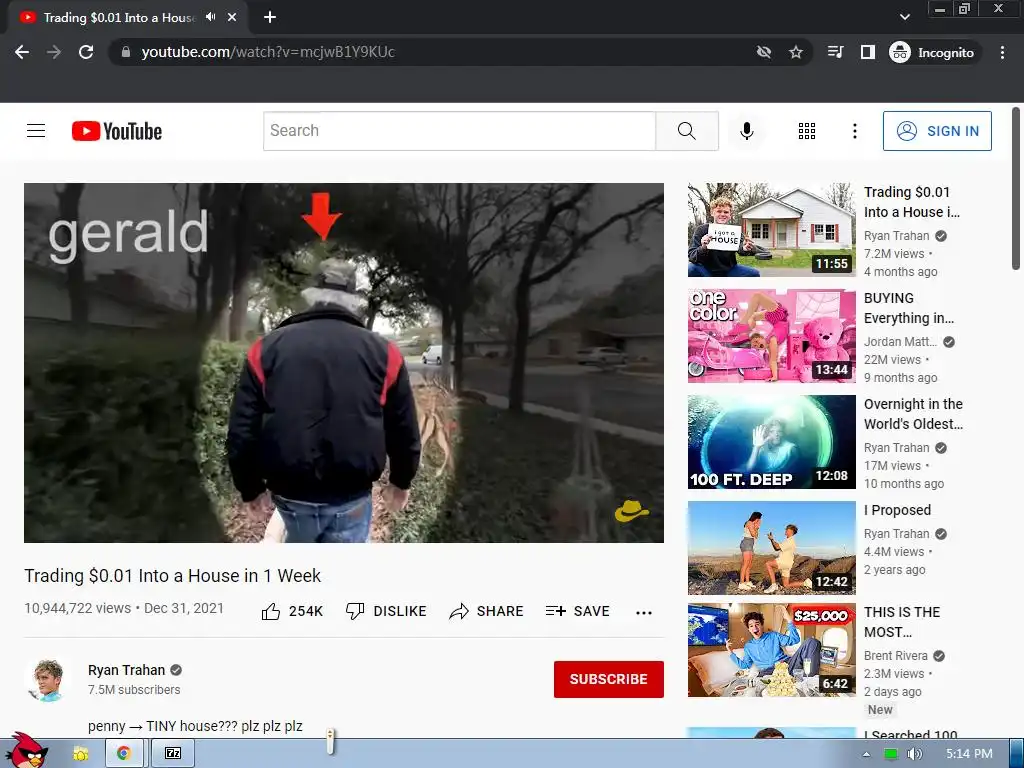1024x768 pixels.
Task: Open the 100 FT. DEEP thumbnail
Action: click(771, 441)
